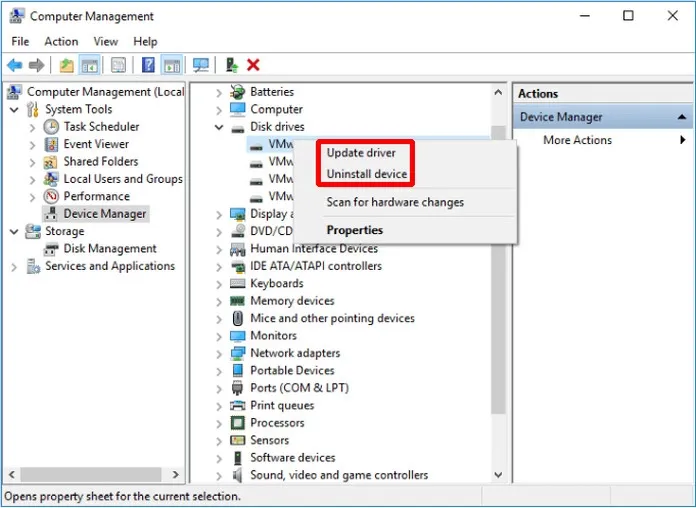Expand the Task Scheduler node arrow
This screenshot has height=508, width=696.
pyautogui.click(x=32, y=127)
